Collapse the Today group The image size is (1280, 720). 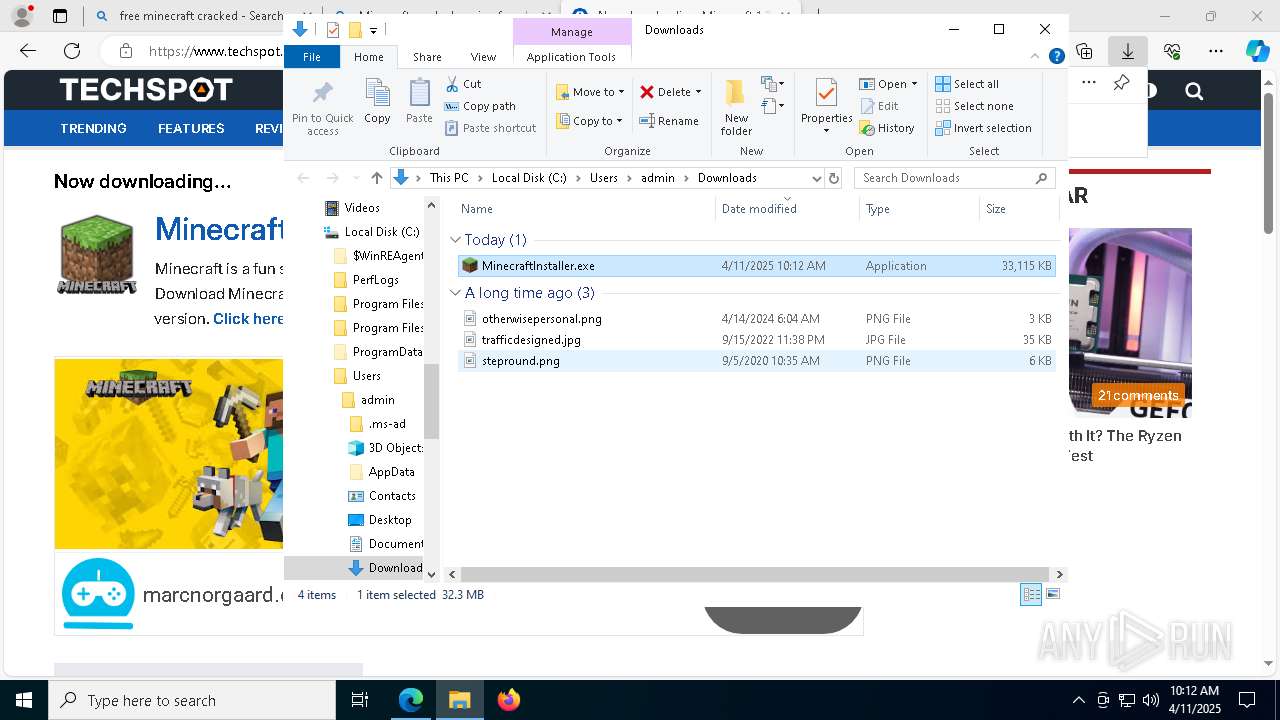click(x=456, y=240)
